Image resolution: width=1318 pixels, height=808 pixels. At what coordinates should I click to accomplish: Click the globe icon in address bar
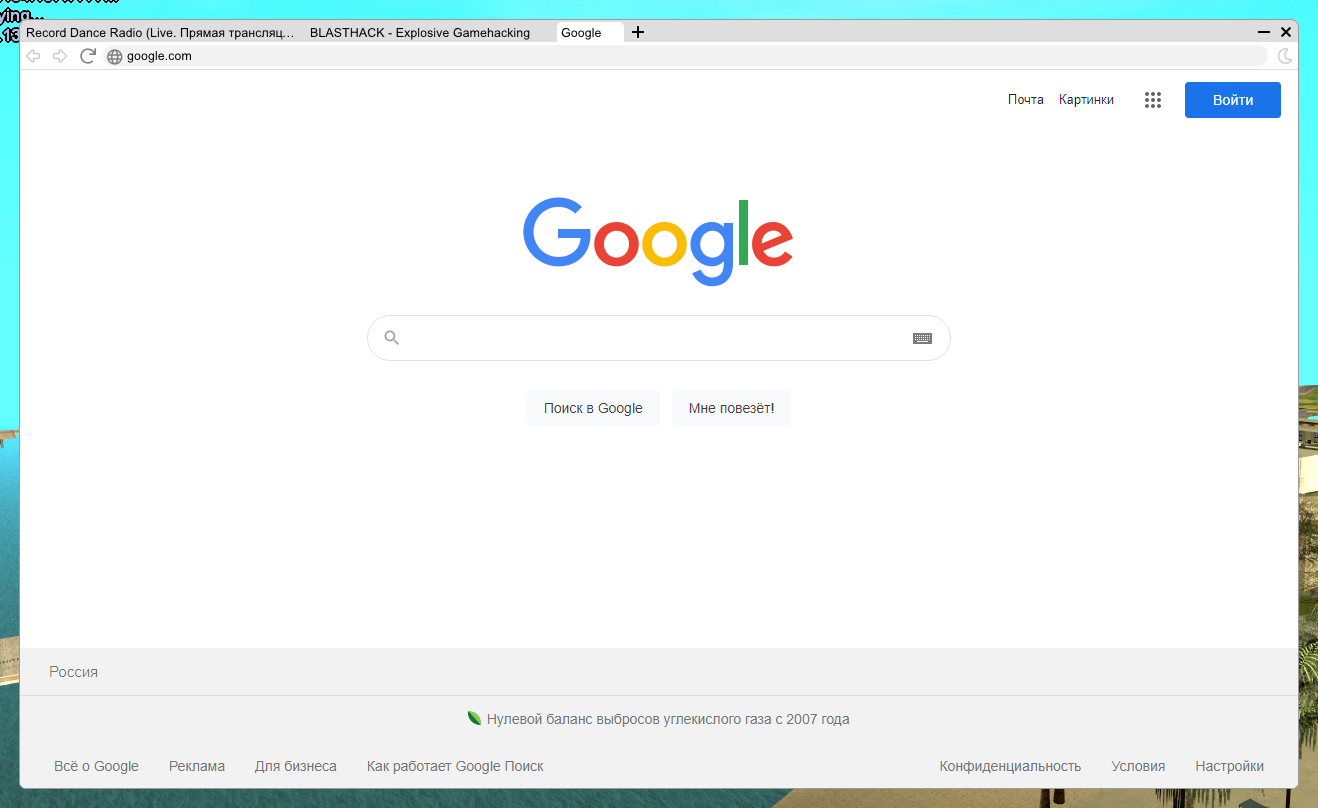[x=114, y=57]
